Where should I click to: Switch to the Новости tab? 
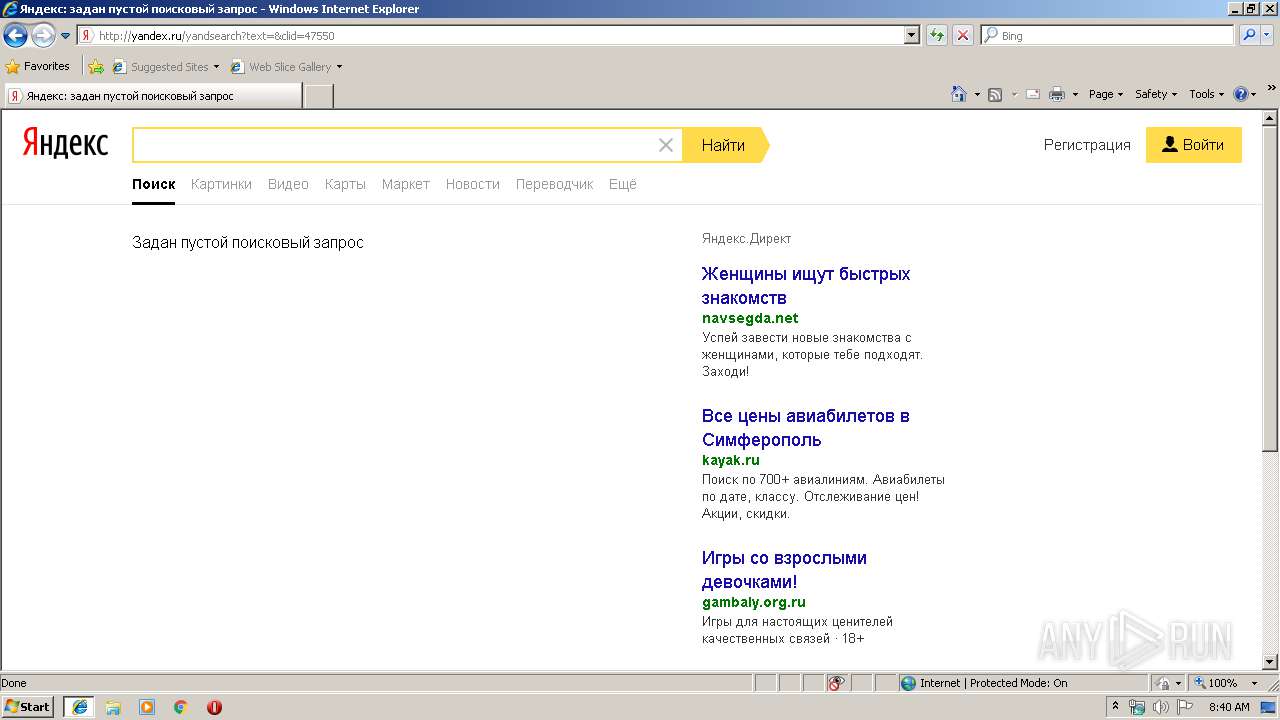click(472, 184)
